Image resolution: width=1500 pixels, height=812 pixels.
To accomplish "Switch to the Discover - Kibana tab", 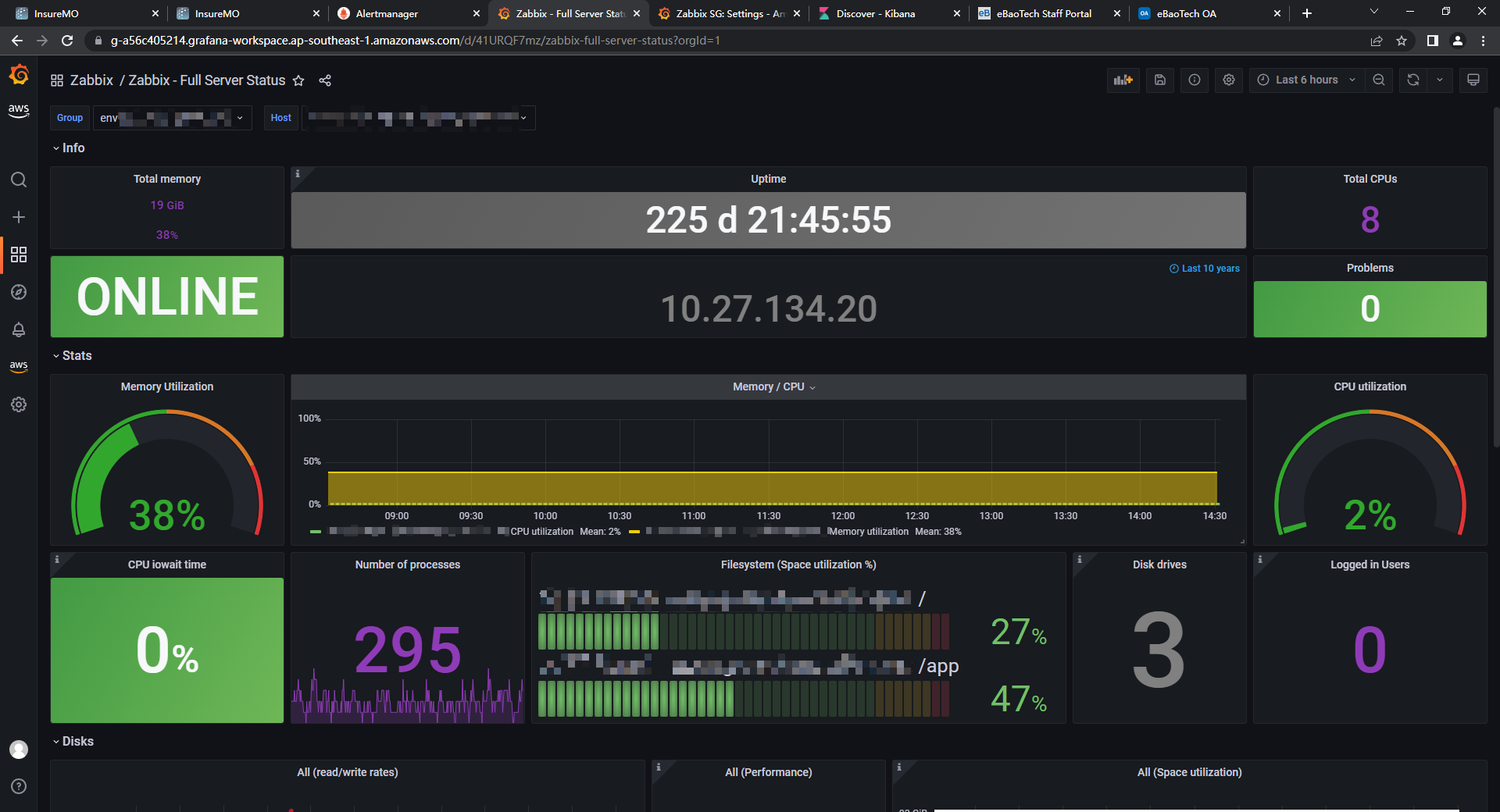I will (888, 13).
